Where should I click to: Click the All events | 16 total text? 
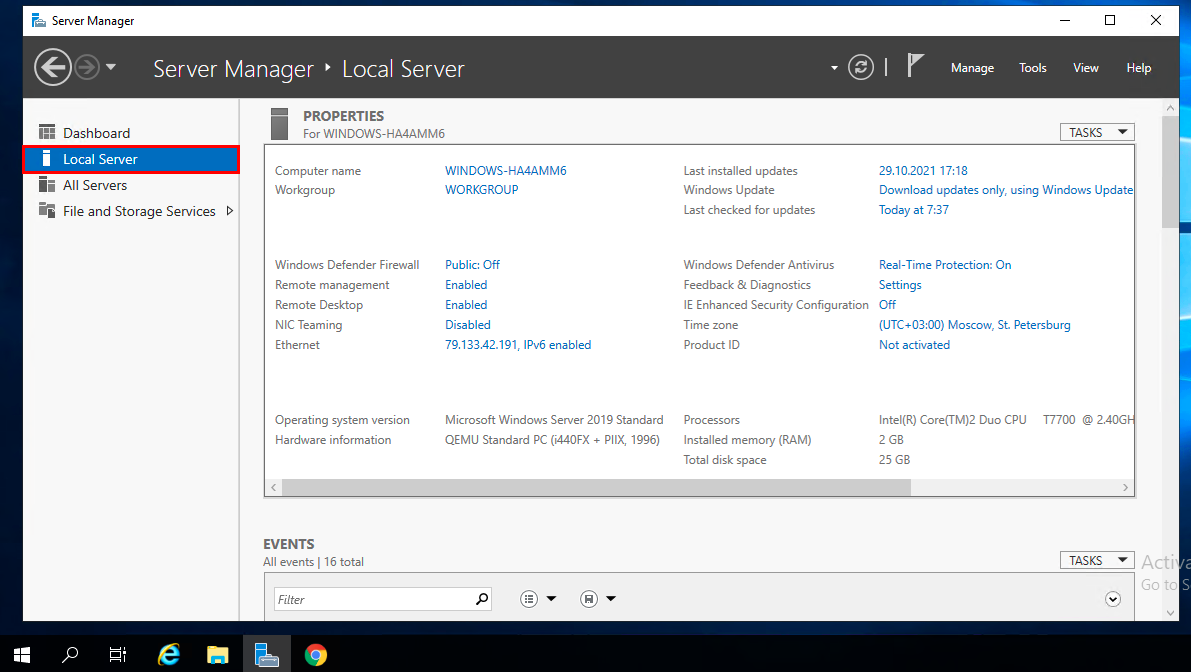point(313,562)
